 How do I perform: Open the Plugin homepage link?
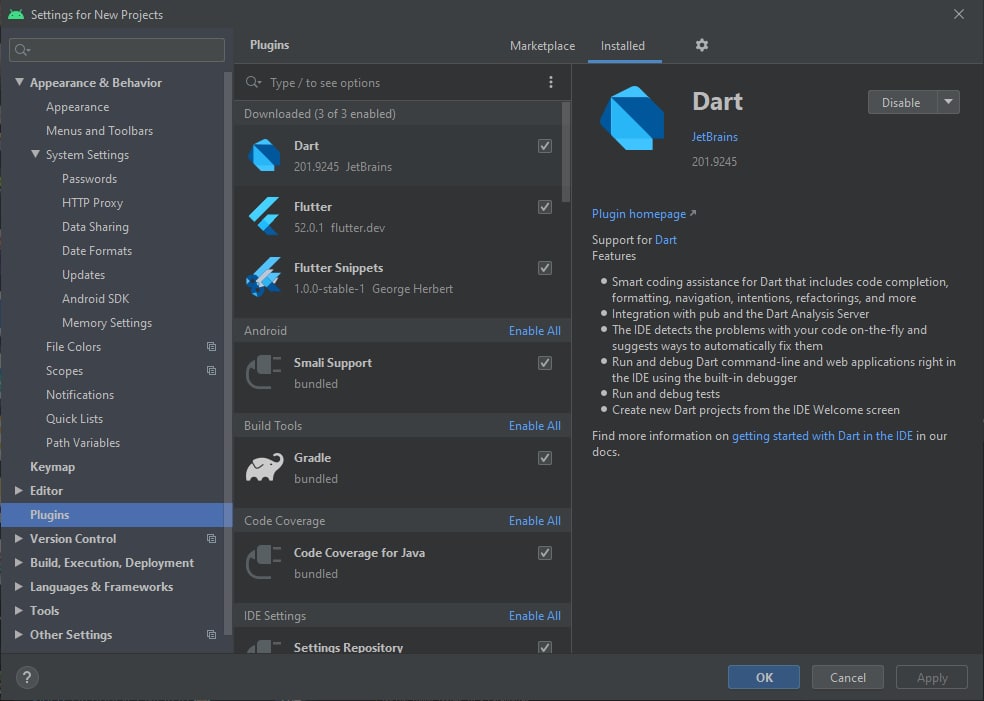click(639, 214)
